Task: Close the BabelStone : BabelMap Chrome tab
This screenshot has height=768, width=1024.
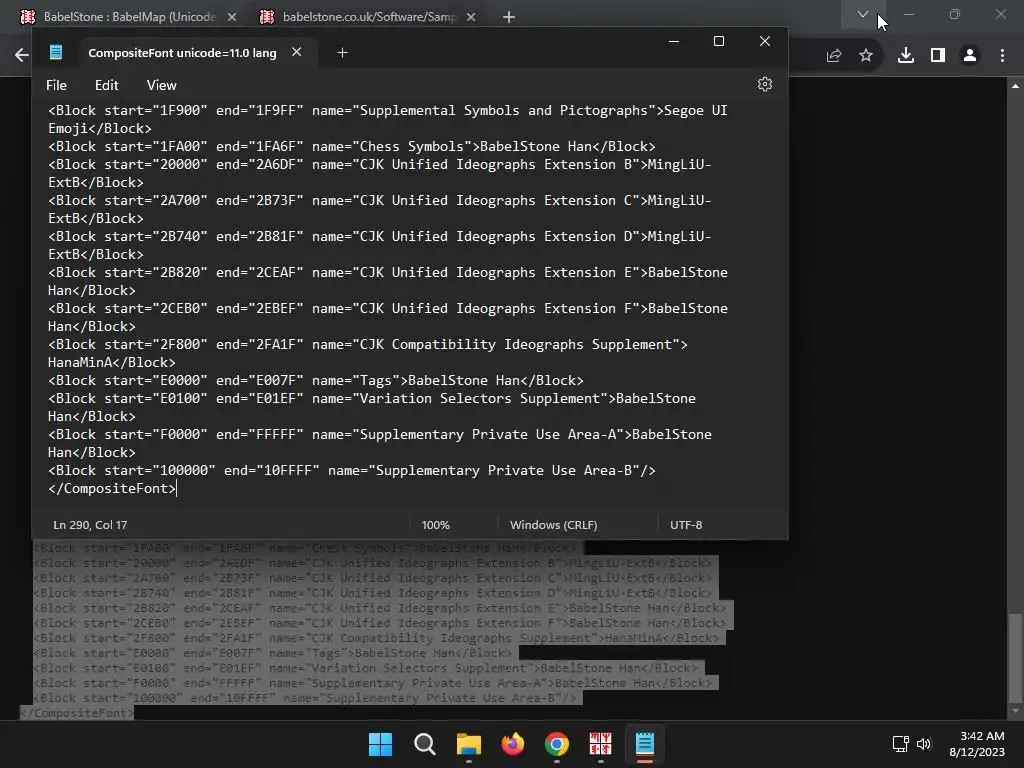Action: [232, 17]
